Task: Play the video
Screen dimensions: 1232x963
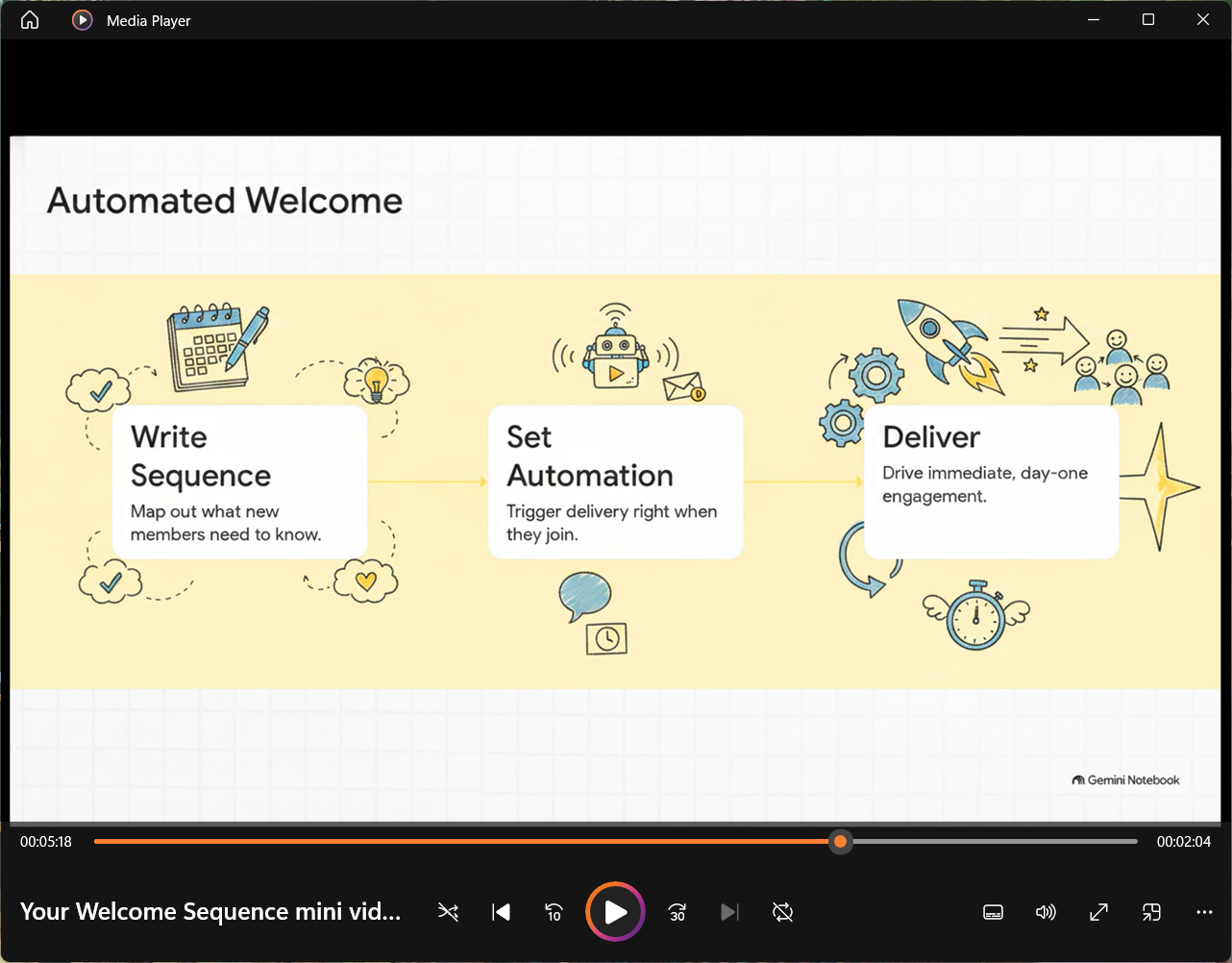Action: pyautogui.click(x=615, y=912)
